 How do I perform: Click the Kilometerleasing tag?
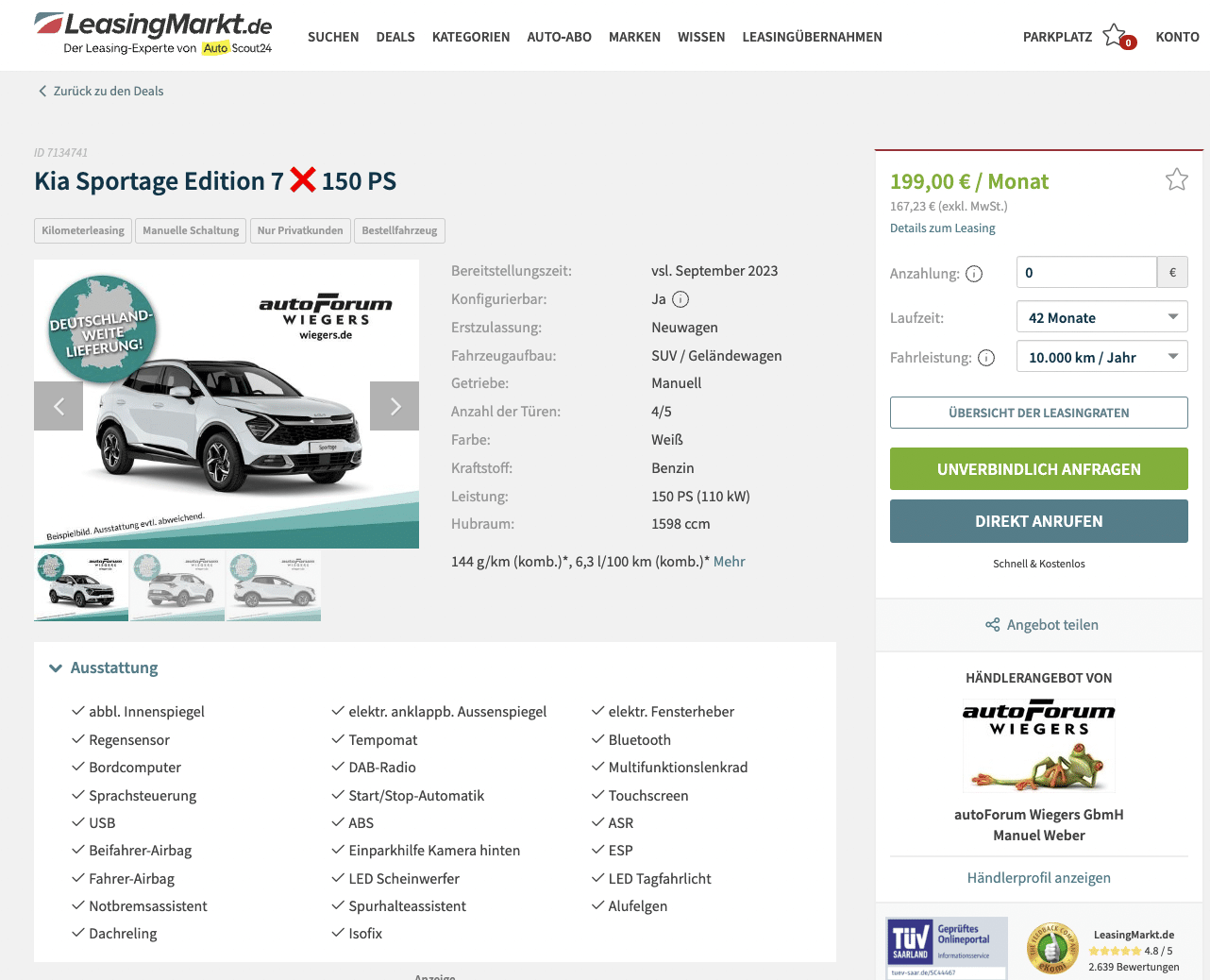[83, 230]
